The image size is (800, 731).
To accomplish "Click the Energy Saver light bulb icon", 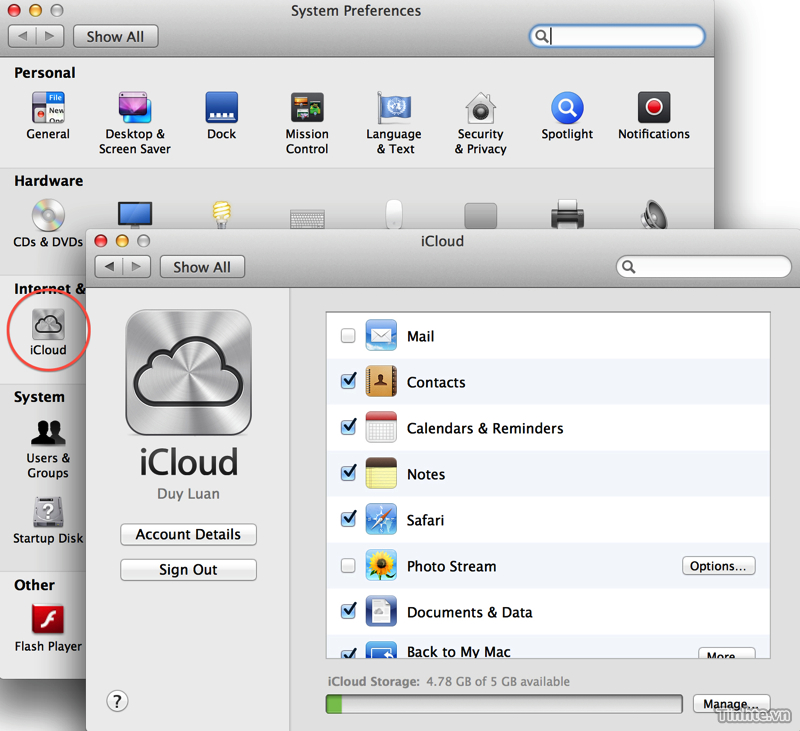I will tap(221, 214).
